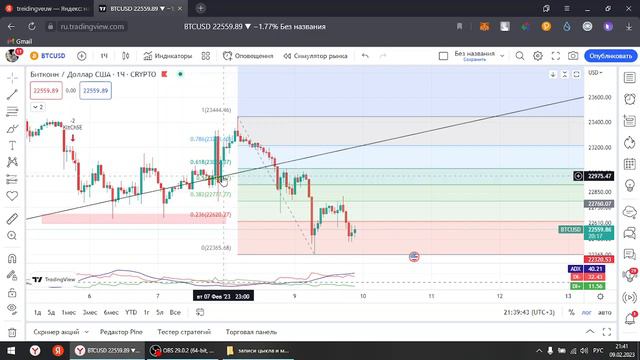Image resolution: width=640 pixels, height=360 pixels.
Task: Open chart settings gear in top toolbar
Action: coord(538,56)
